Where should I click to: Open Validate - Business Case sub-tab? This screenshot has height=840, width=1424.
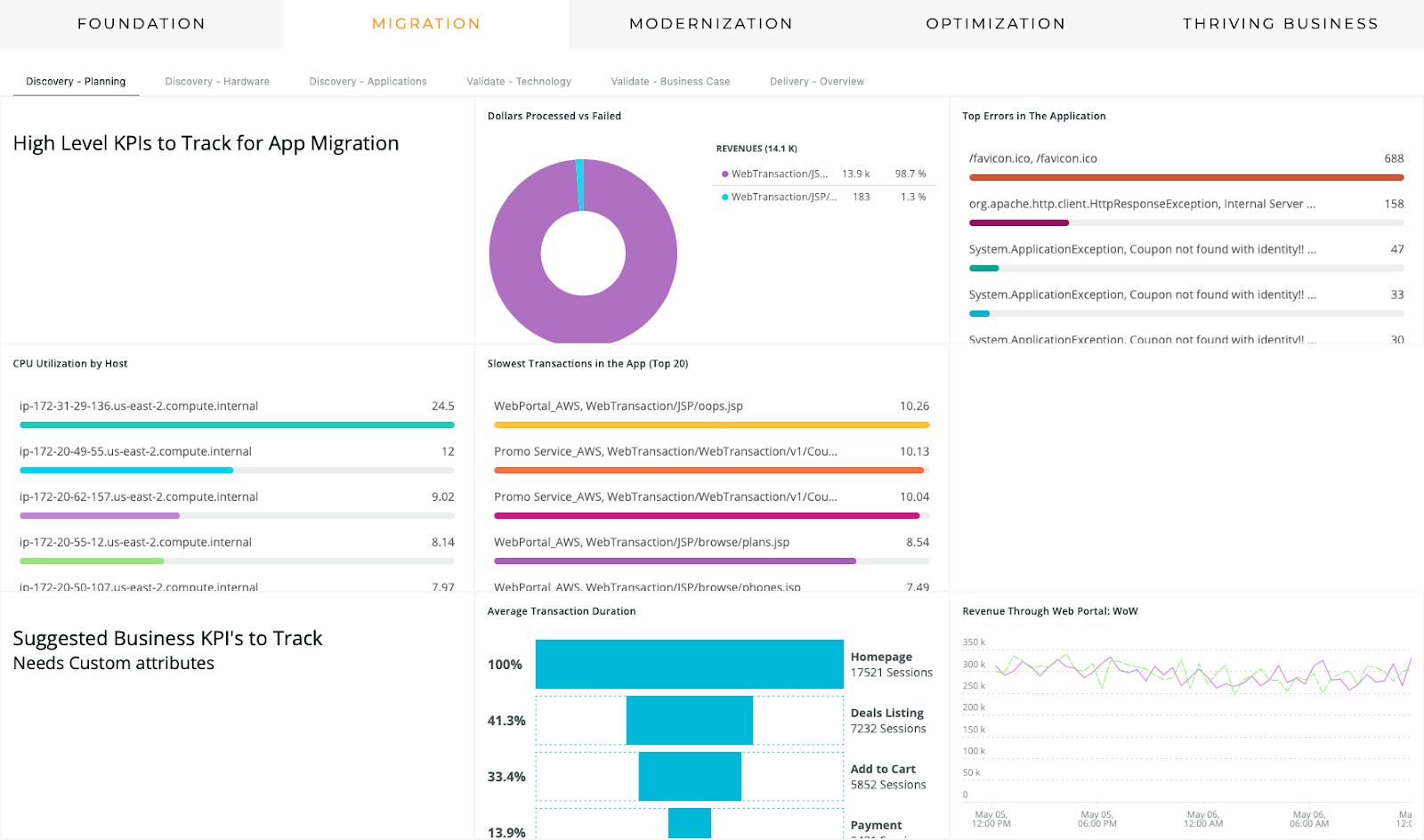[670, 81]
